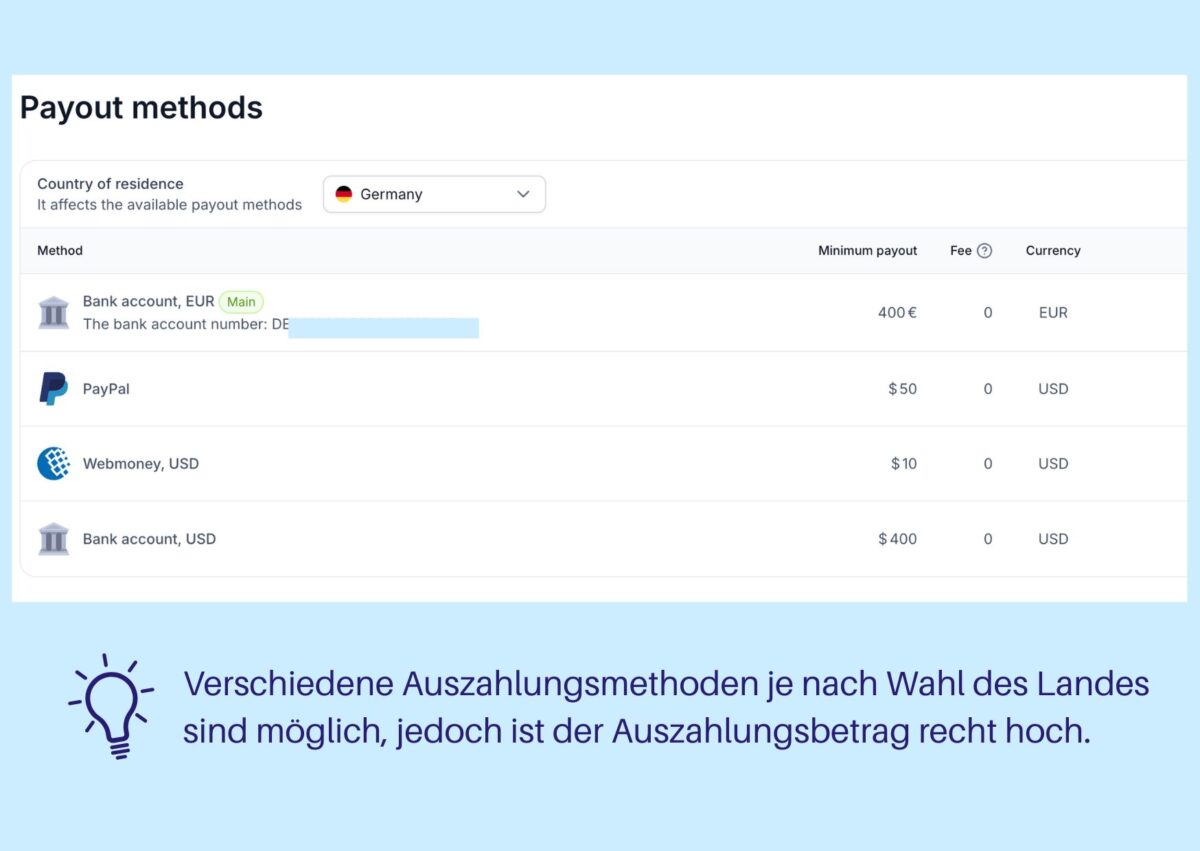Click the Minimum payout column header
1200x851 pixels.
867,251
